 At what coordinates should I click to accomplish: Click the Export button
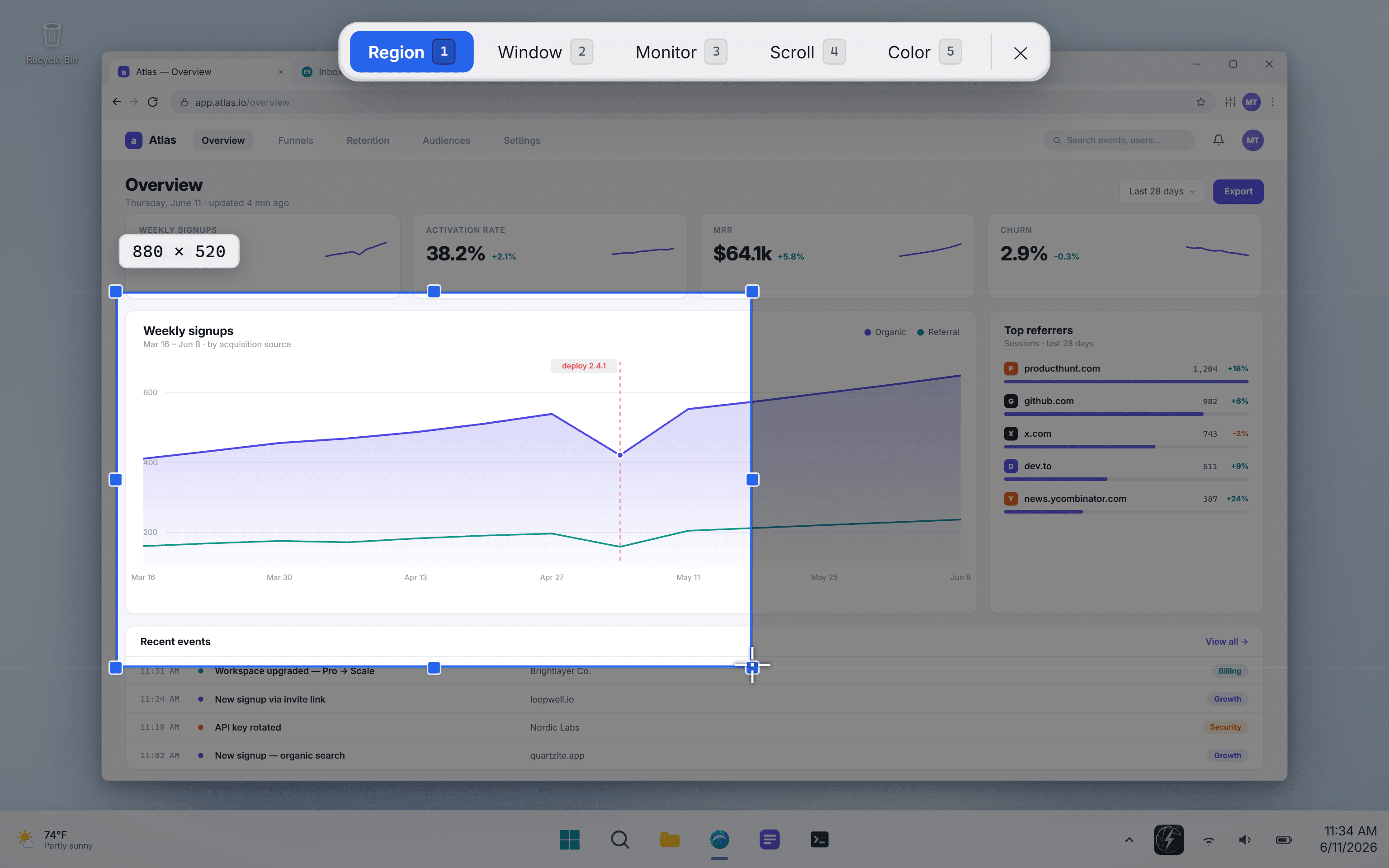[1238, 191]
